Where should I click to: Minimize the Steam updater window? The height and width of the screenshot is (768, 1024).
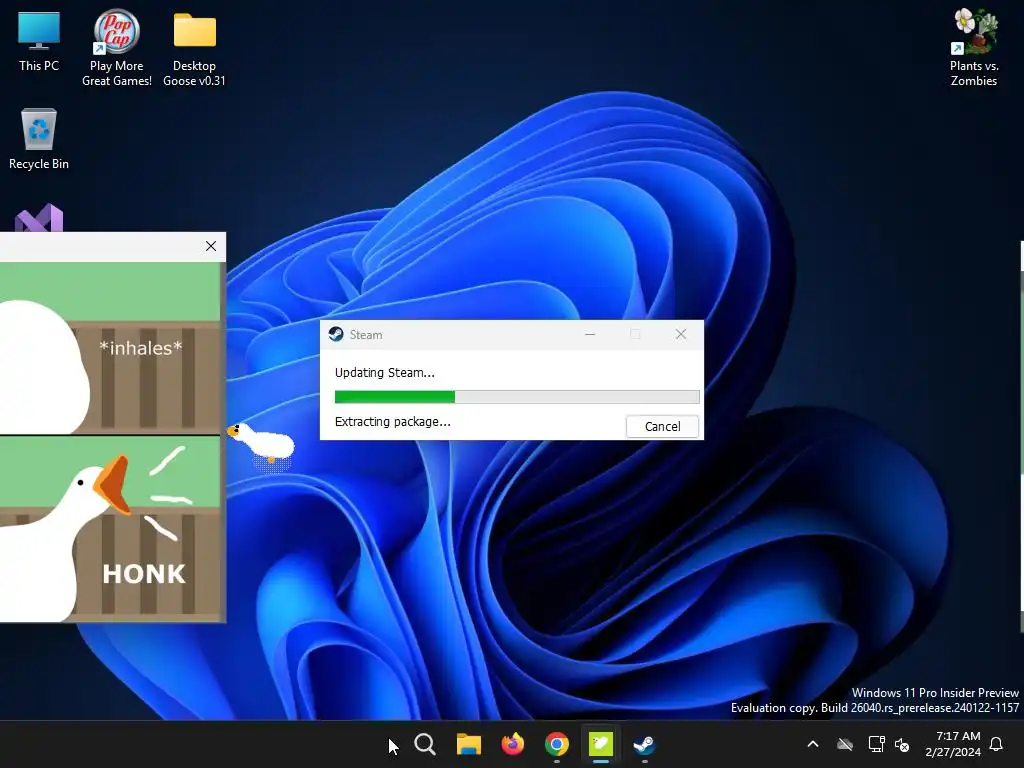590,334
